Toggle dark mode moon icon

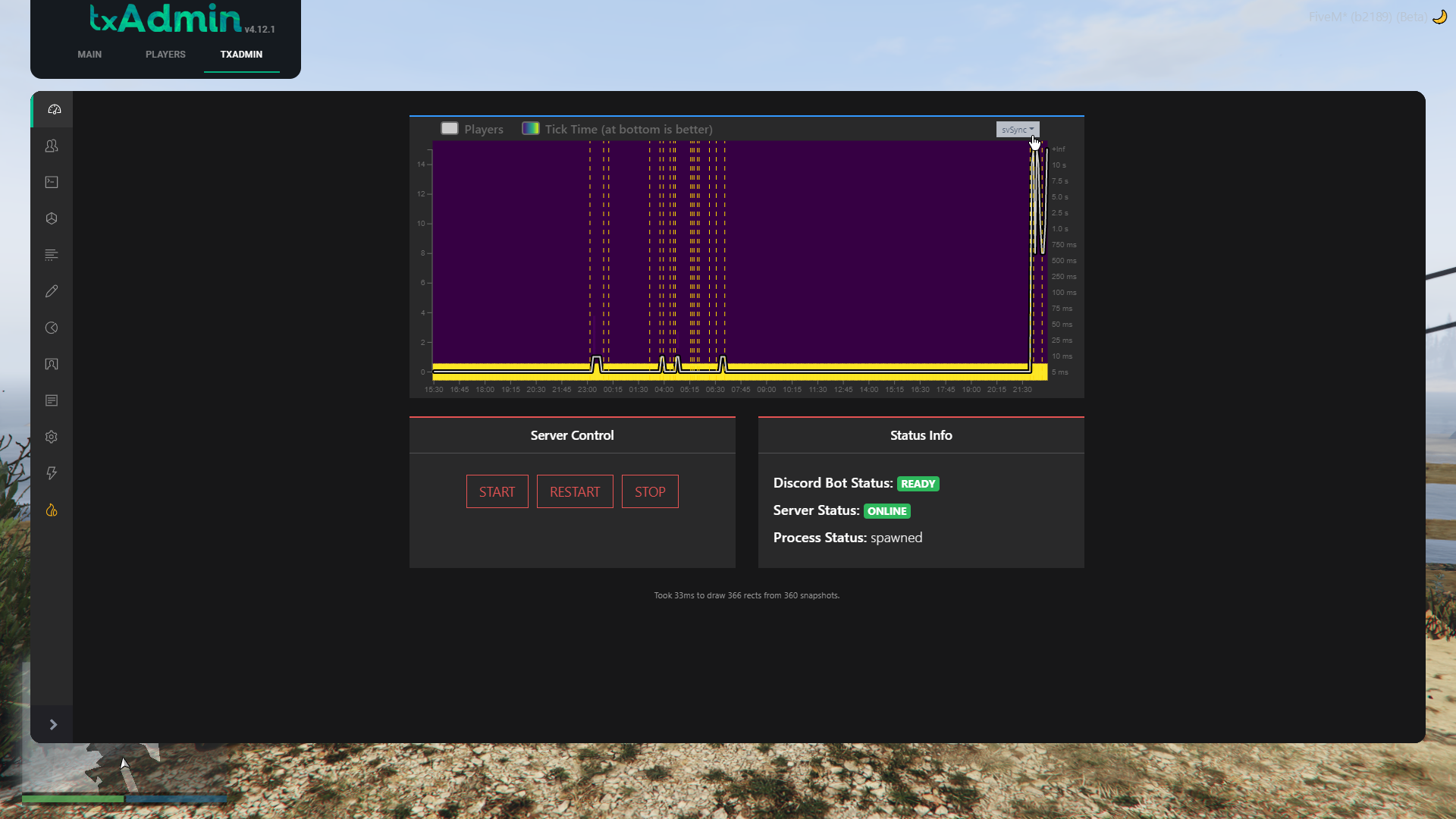[x=1439, y=17]
